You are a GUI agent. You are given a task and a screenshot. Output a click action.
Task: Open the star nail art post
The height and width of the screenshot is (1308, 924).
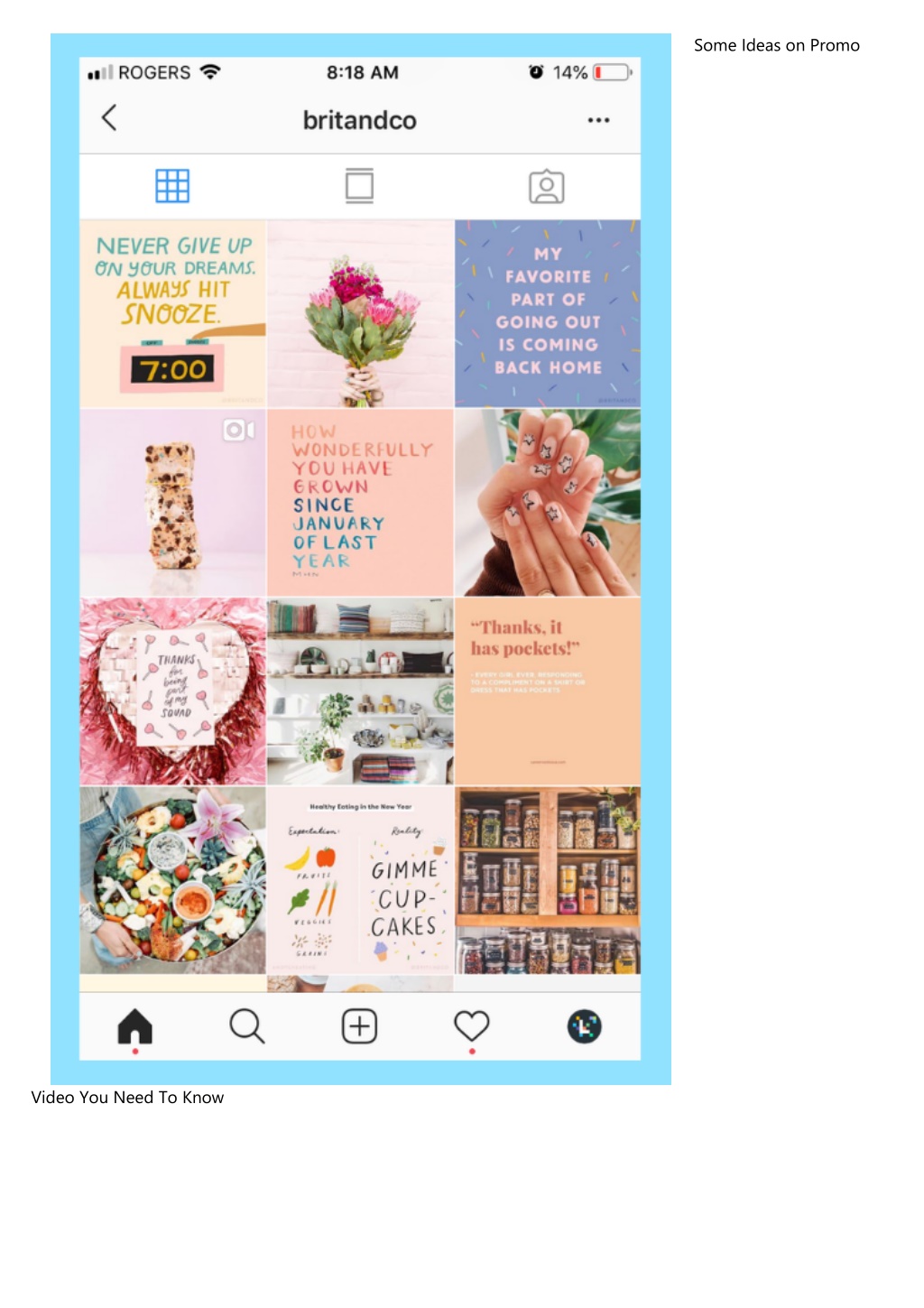(x=548, y=503)
